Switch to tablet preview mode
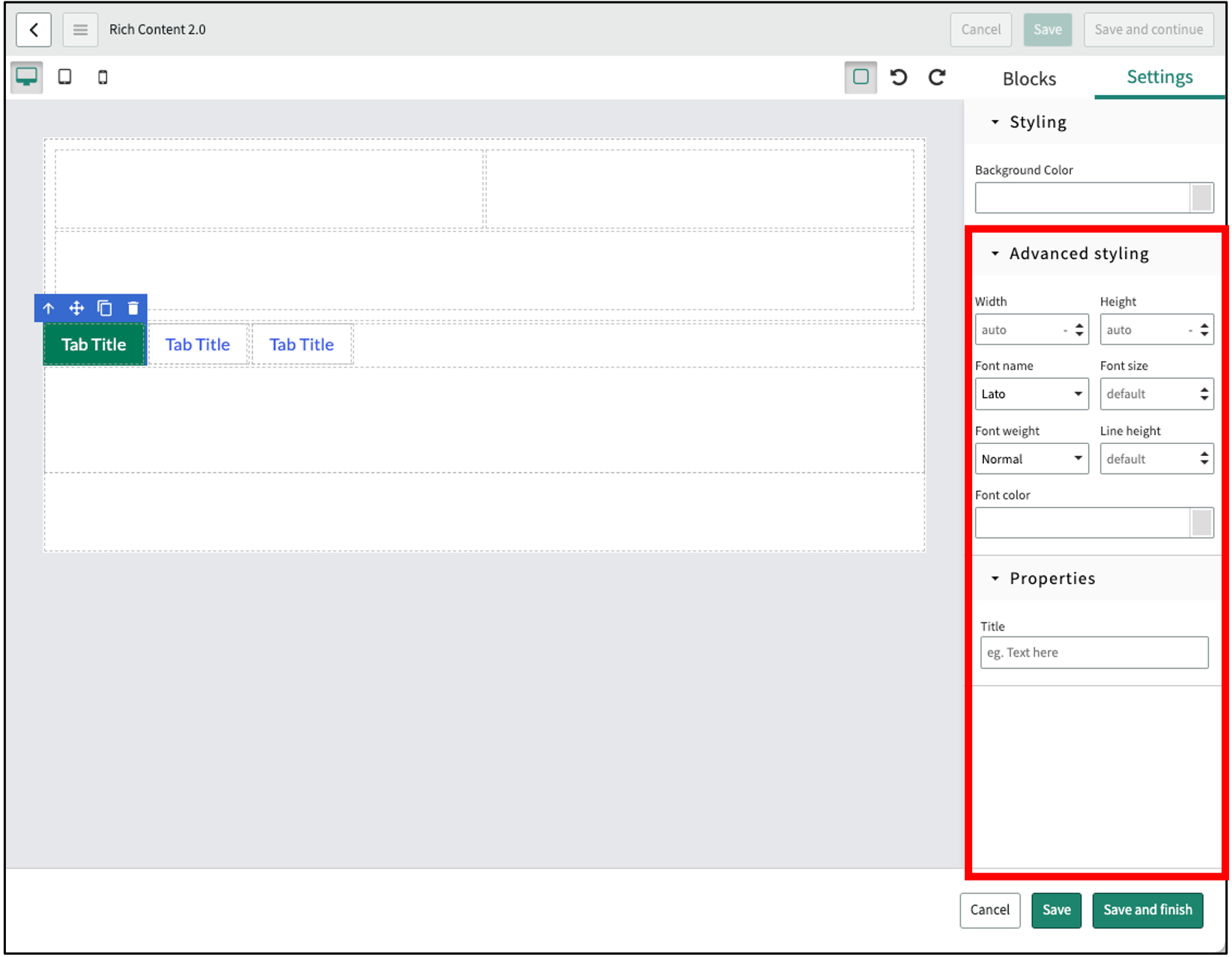 (x=65, y=77)
